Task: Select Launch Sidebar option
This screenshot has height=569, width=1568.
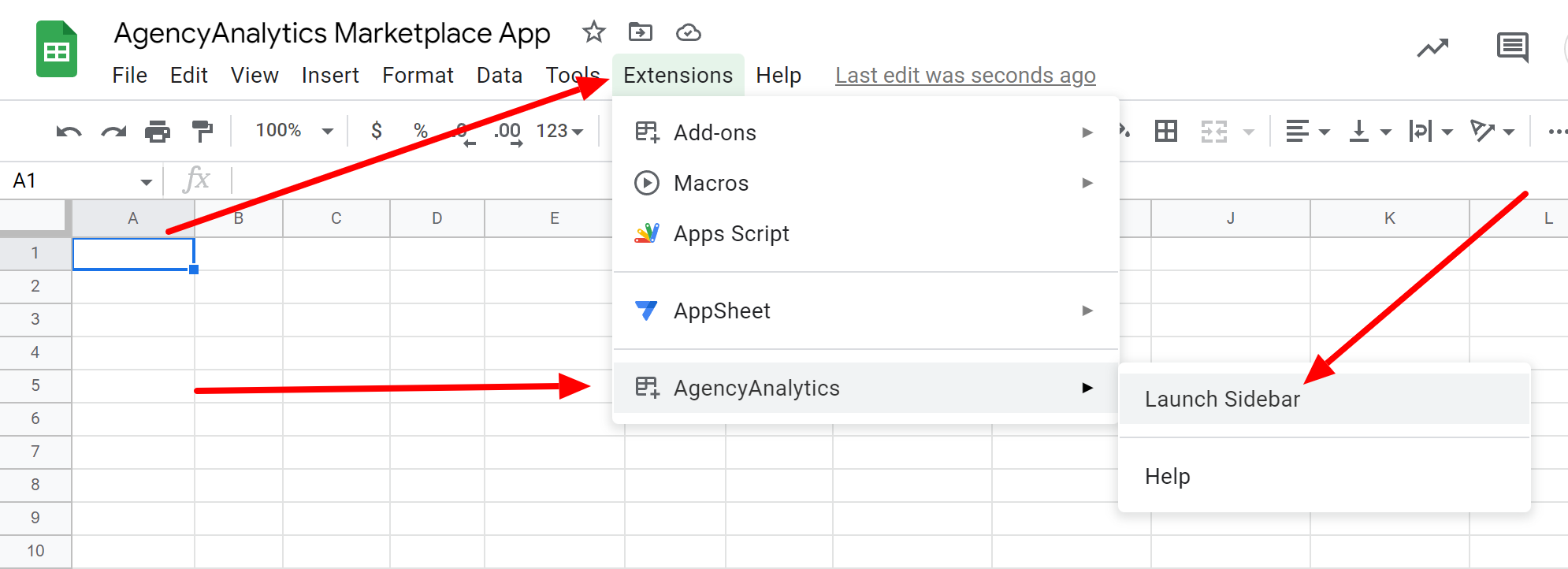Action: click(1222, 400)
